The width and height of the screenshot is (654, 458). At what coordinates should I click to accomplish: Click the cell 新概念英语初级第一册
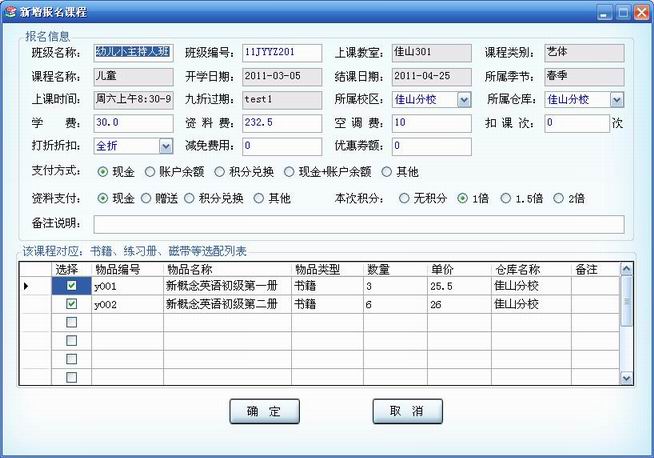tap(227, 286)
